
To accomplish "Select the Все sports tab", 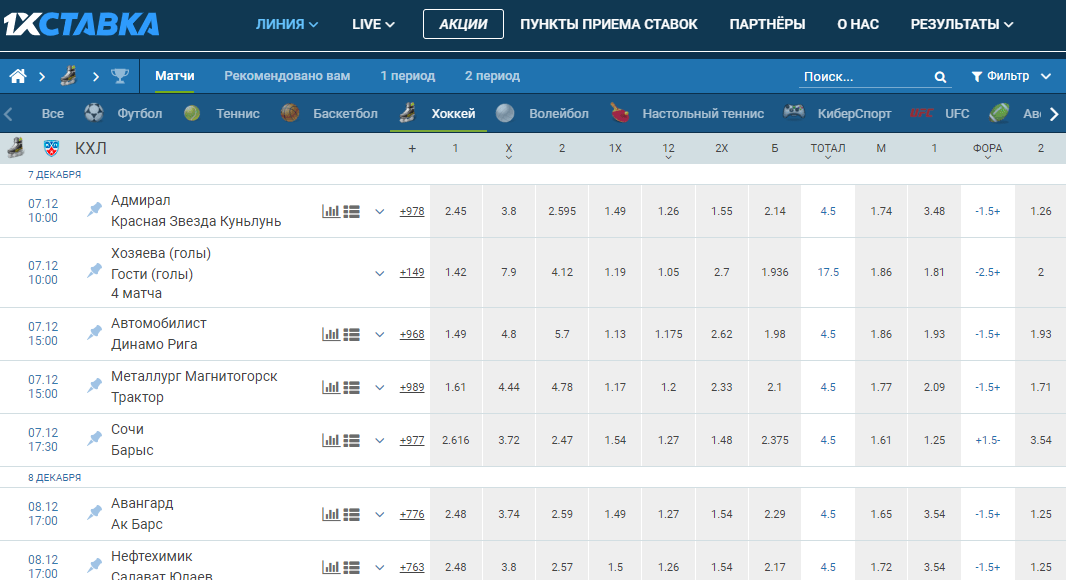I will coord(52,114).
